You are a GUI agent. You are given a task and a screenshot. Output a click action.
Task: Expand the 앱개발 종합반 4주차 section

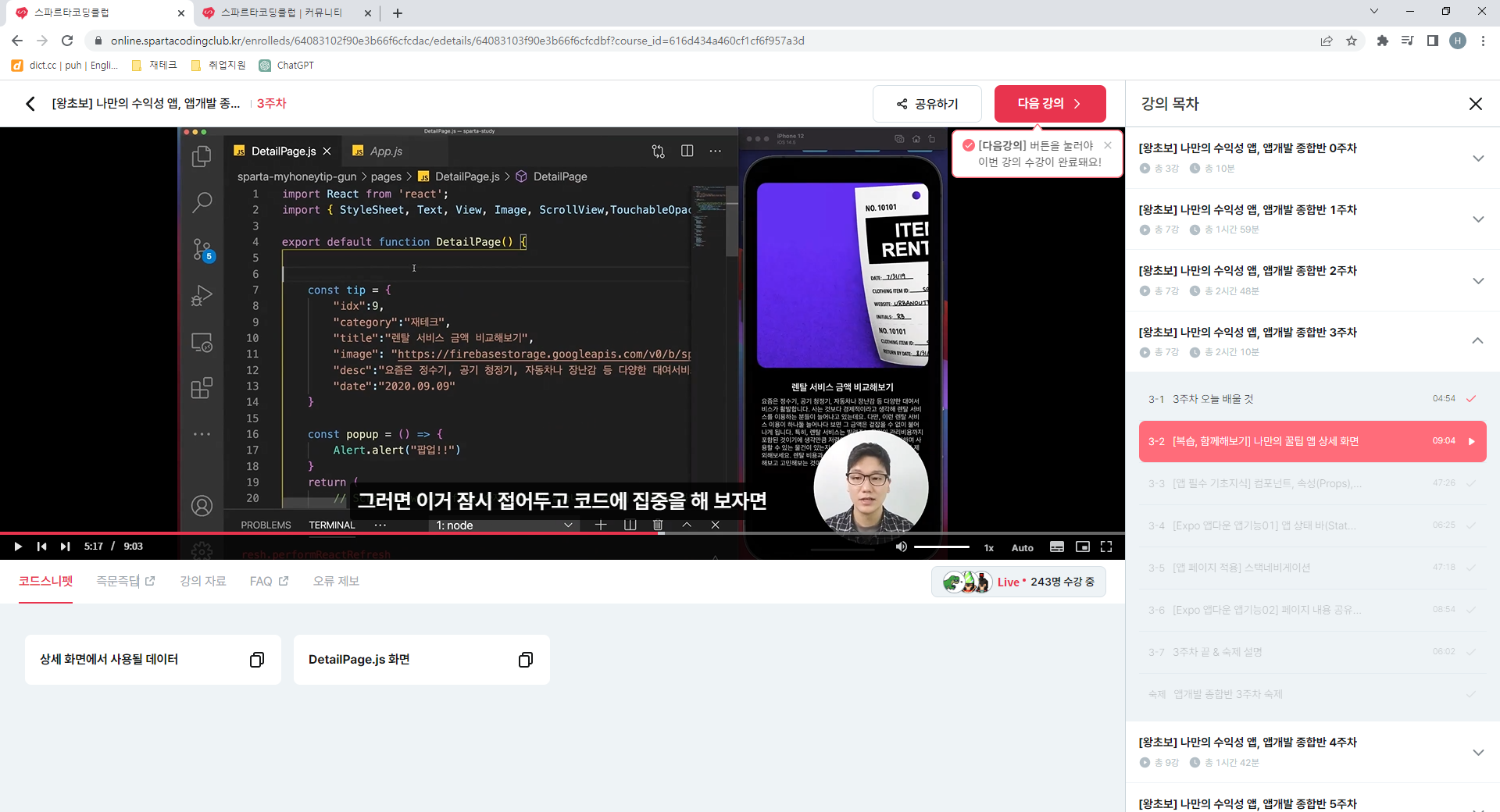click(x=1477, y=753)
